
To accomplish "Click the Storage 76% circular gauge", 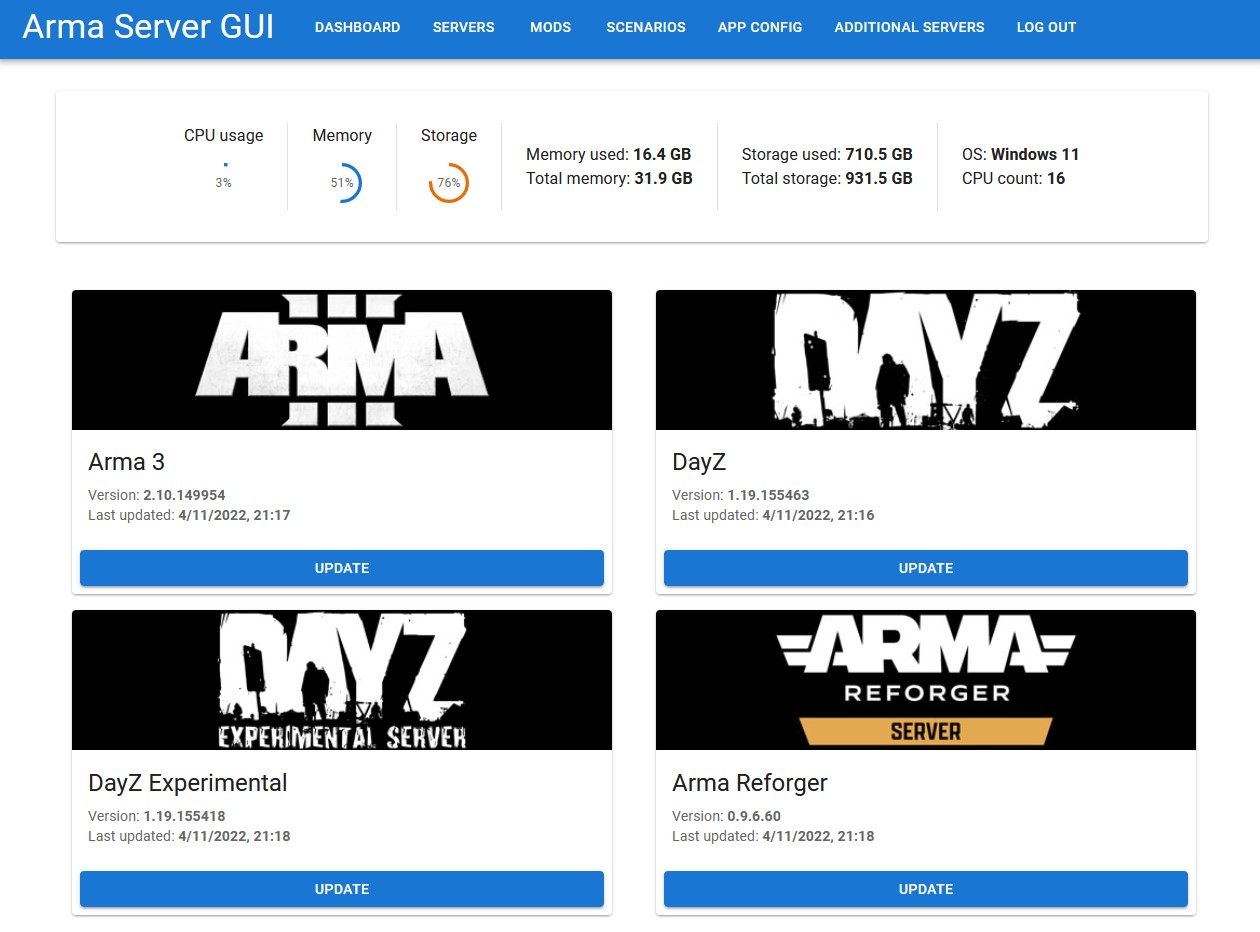I will (449, 183).
